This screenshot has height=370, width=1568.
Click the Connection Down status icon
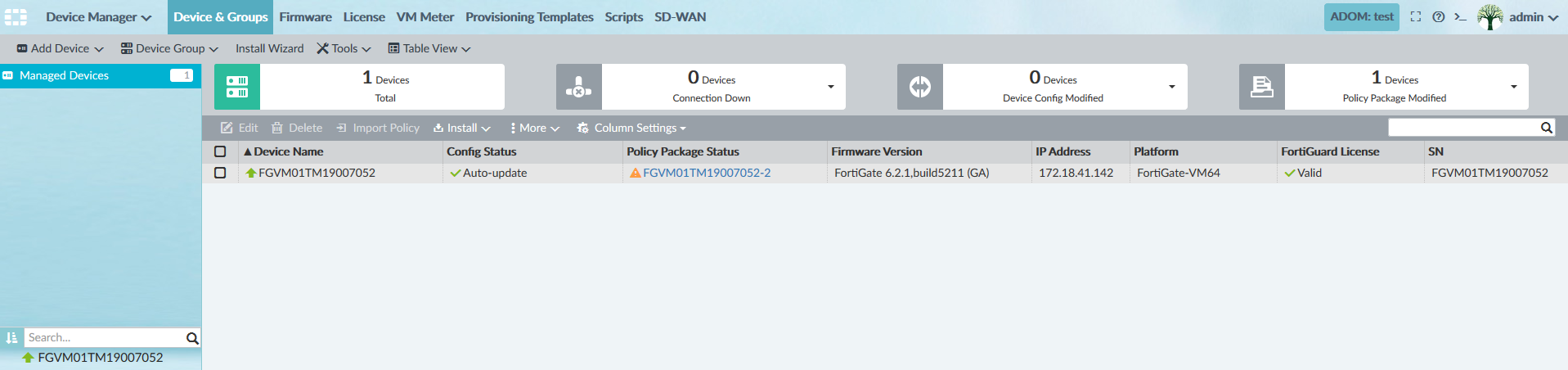(579, 87)
